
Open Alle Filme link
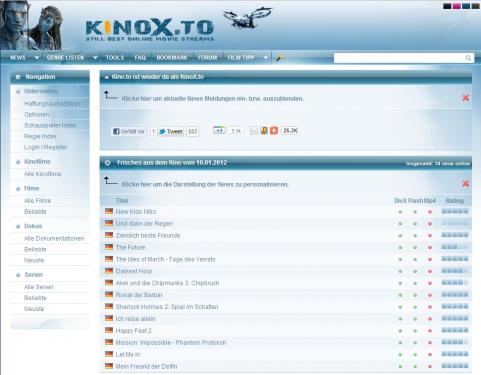click(37, 201)
